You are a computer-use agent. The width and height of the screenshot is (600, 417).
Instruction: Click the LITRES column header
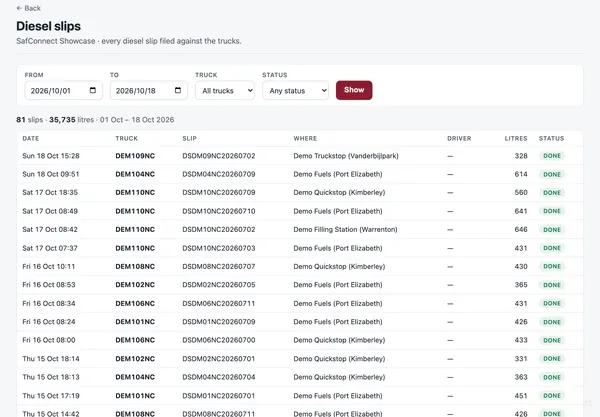point(516,138)
